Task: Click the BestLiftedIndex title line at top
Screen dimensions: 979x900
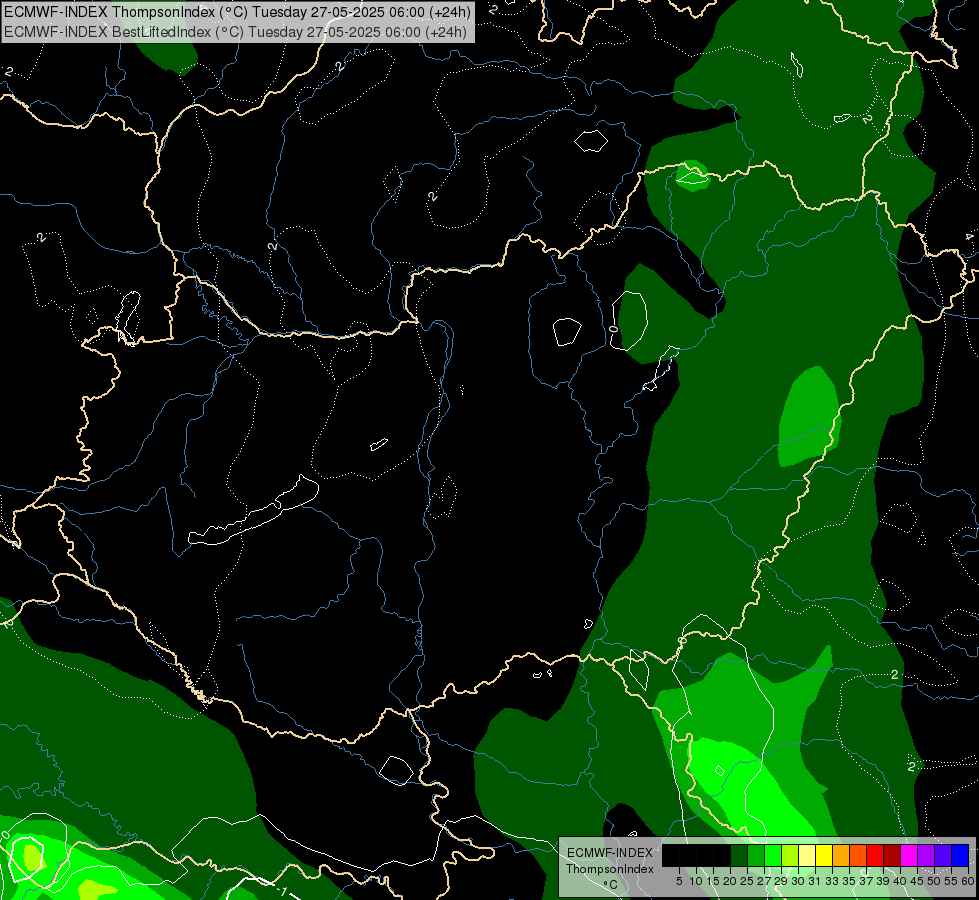Action: pos(235,31)
